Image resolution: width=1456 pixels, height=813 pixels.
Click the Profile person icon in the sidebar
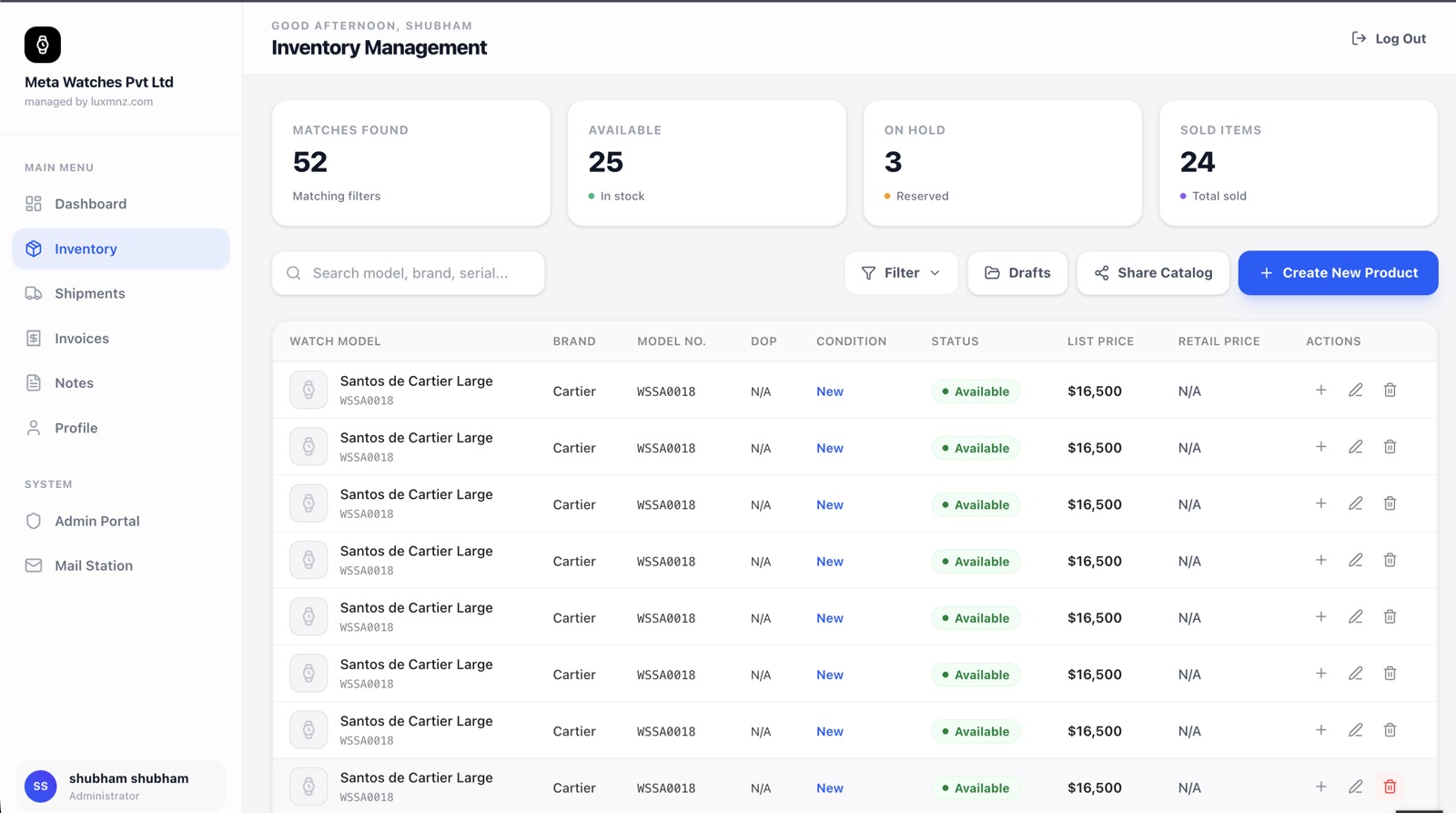click(x=34, y=428)
